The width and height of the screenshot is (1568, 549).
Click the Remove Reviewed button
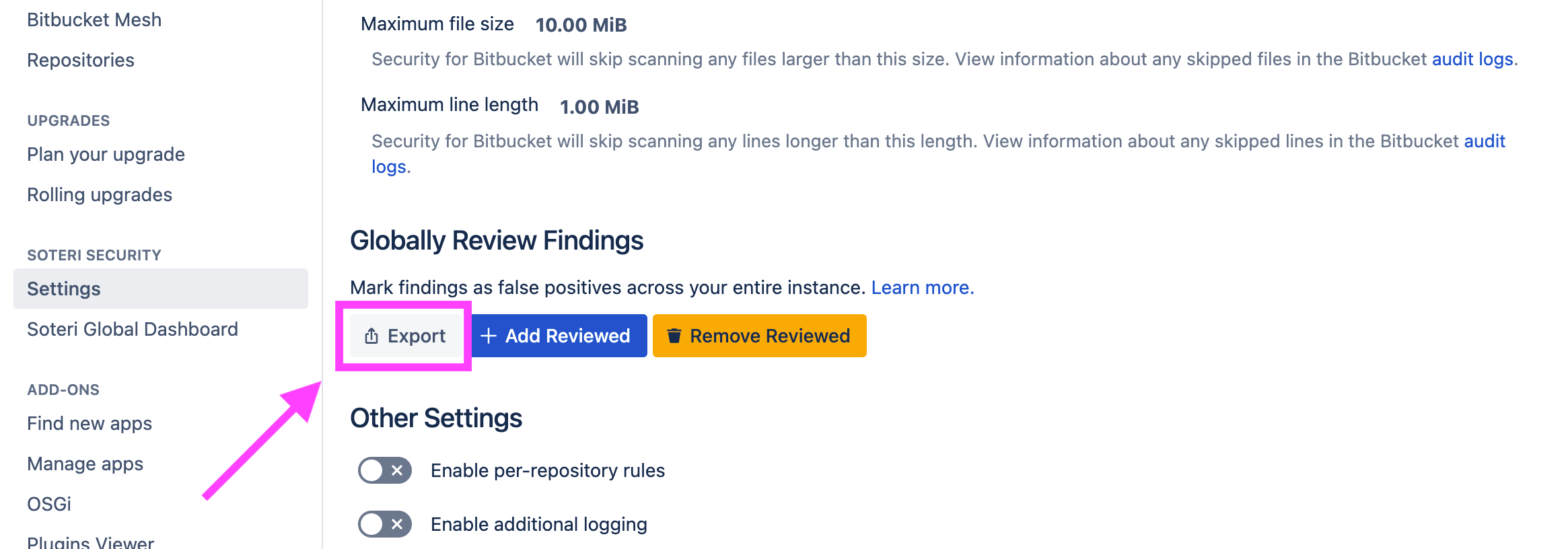759,335
